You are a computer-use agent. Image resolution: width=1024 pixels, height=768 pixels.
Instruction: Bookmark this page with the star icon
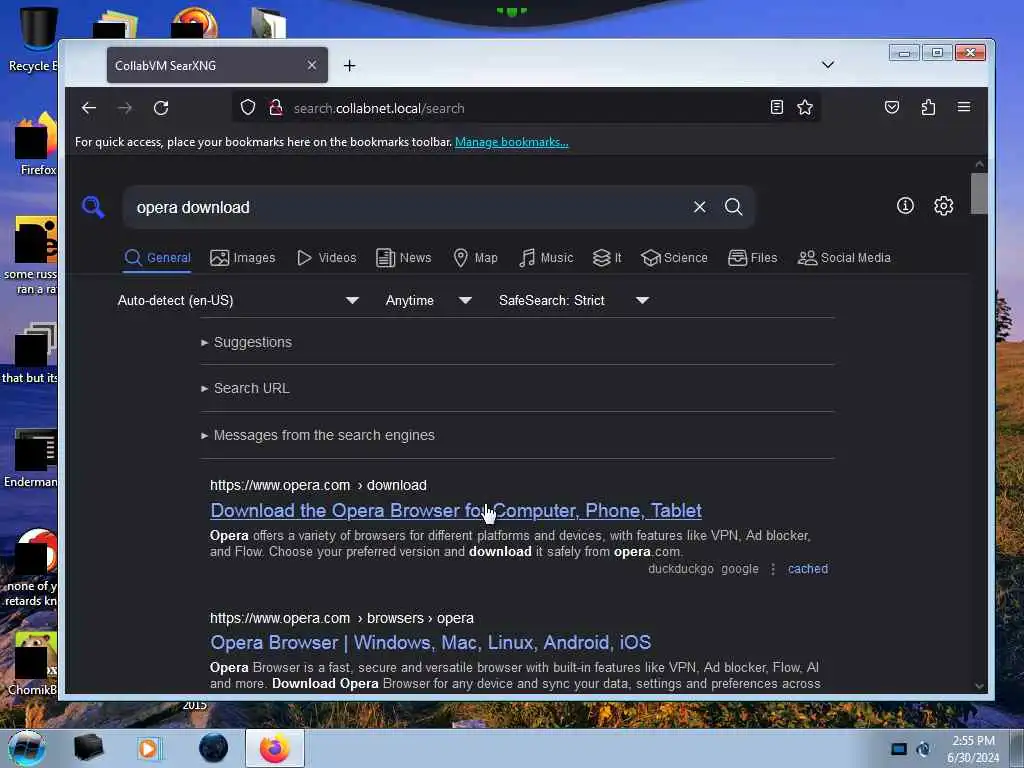click(x=805, y=107)
